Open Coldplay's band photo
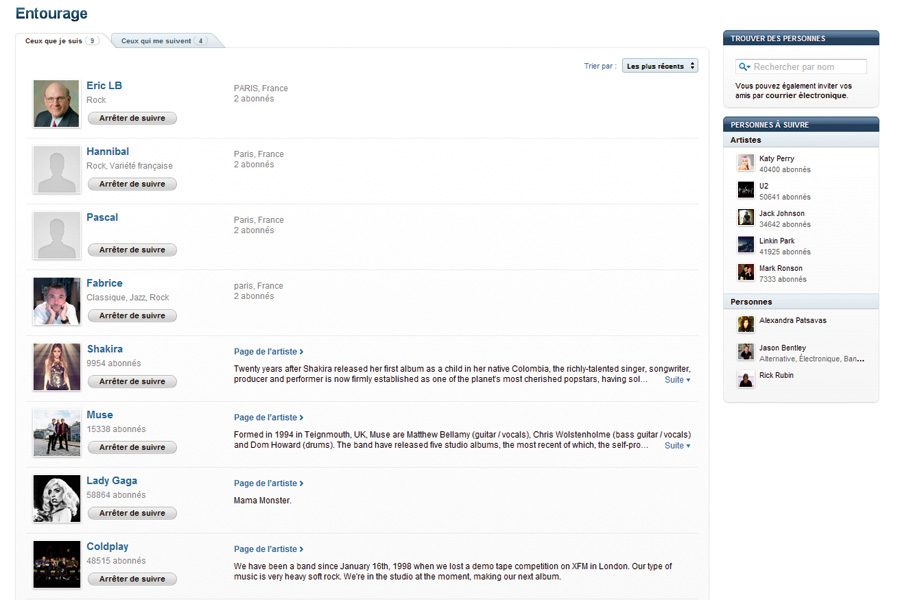 (56, 564)
